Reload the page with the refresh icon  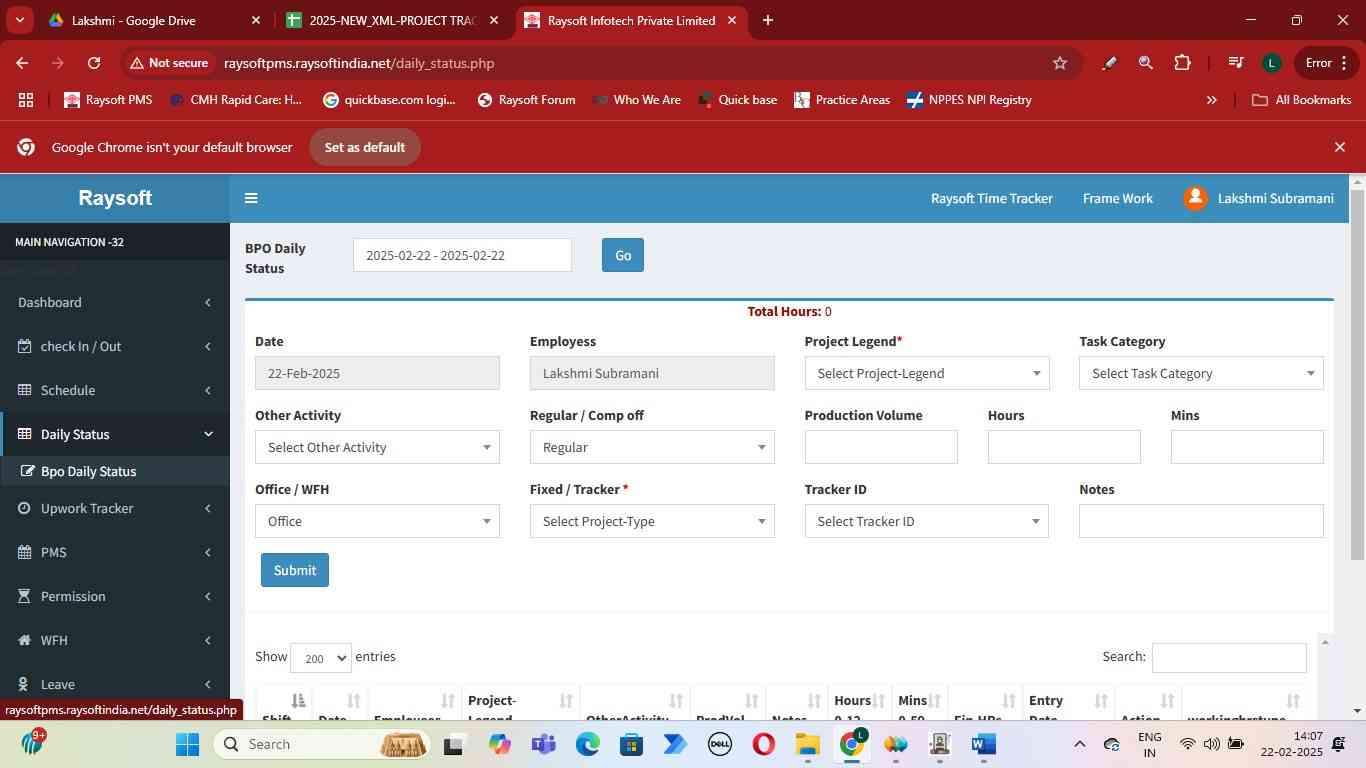click(x=94, y=63)
